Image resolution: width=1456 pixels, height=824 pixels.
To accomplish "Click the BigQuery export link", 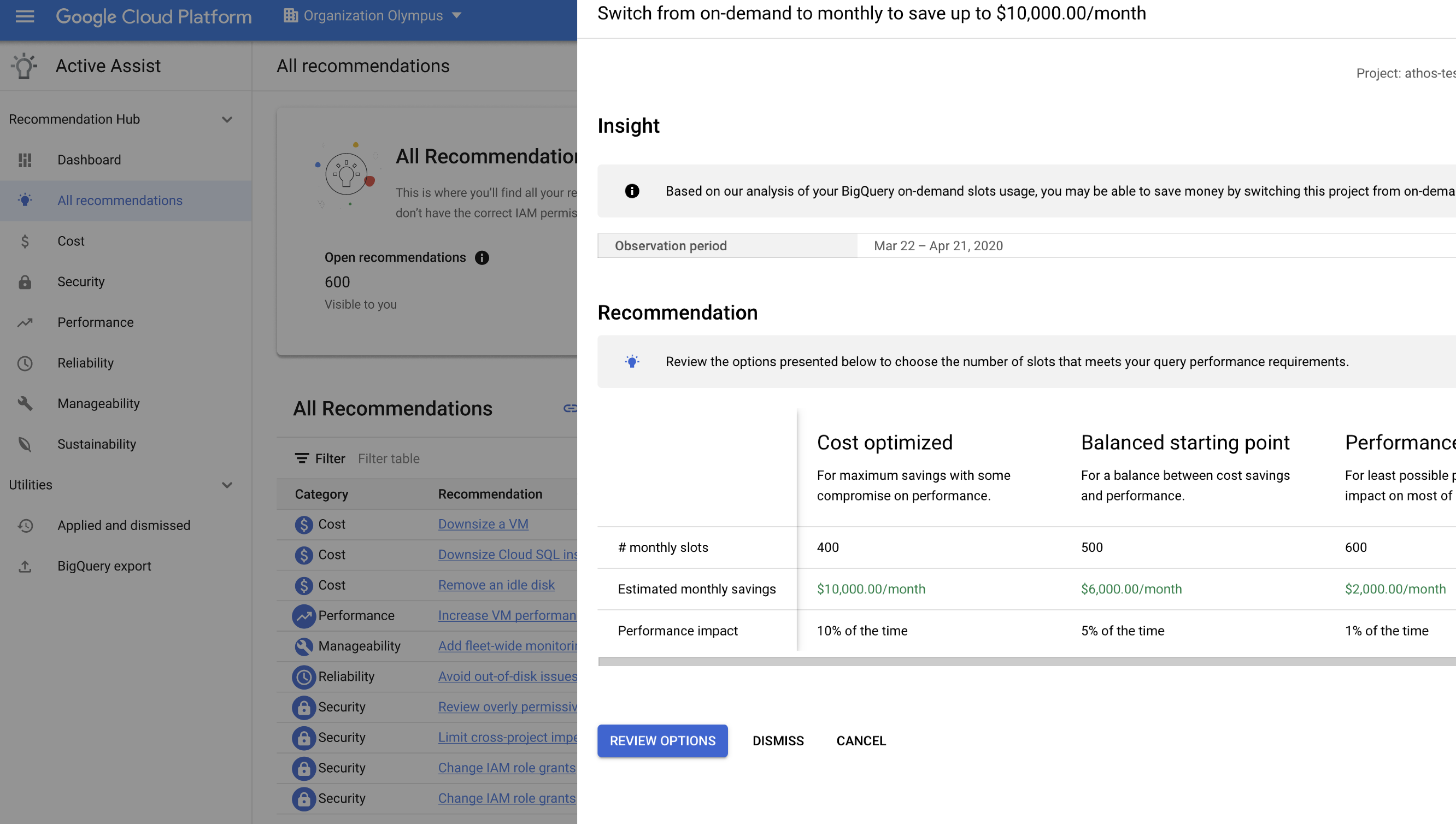I will click(104, 566).
